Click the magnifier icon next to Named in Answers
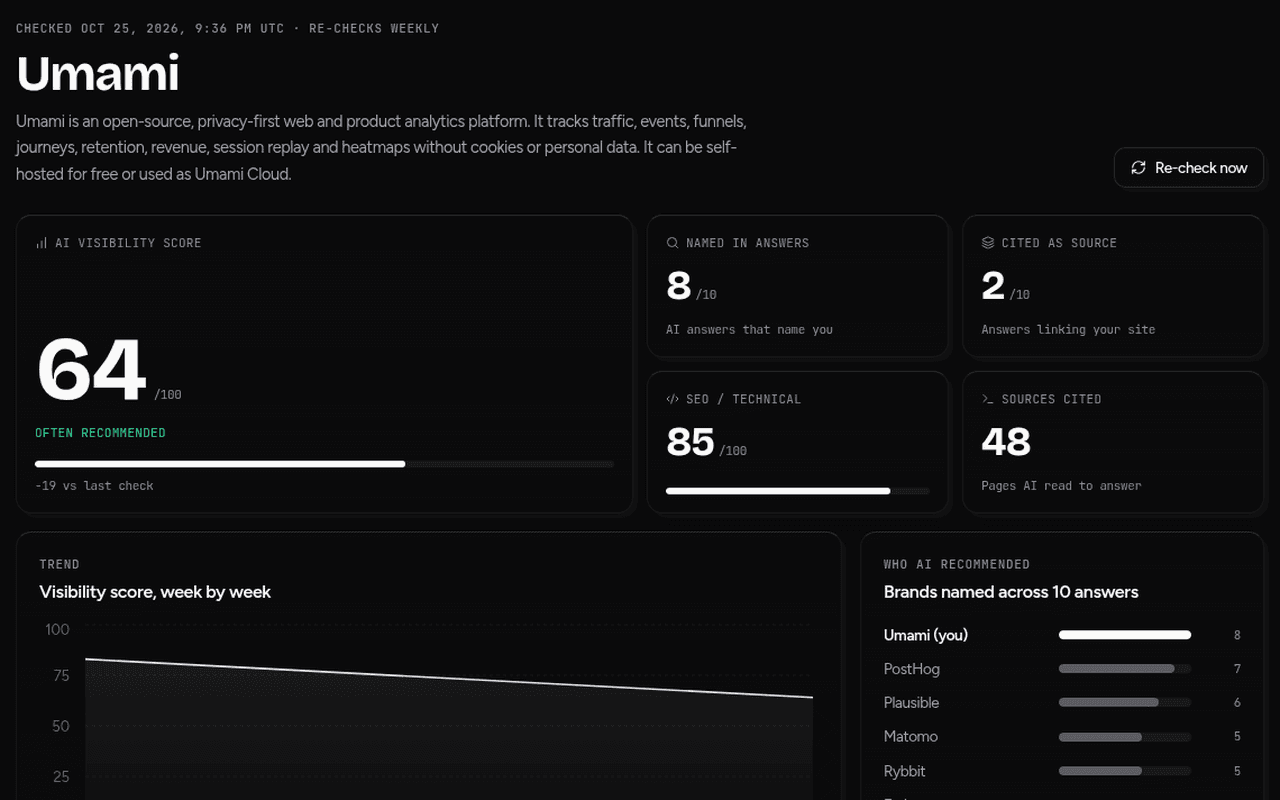This screenshot has height=800, width=1280. pos(672,243)
